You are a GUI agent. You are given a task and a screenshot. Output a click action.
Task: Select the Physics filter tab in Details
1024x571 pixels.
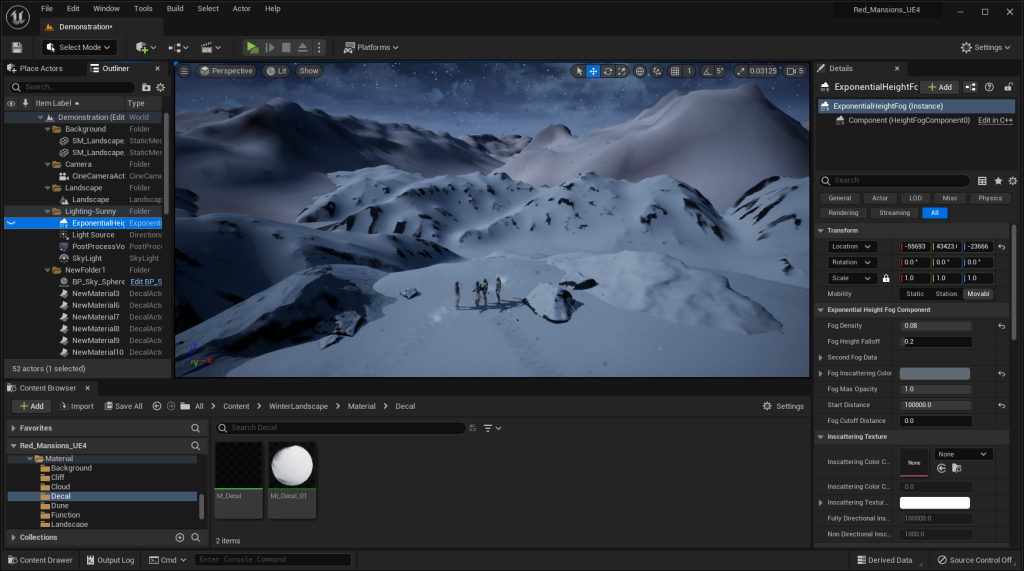coord(989,198)
